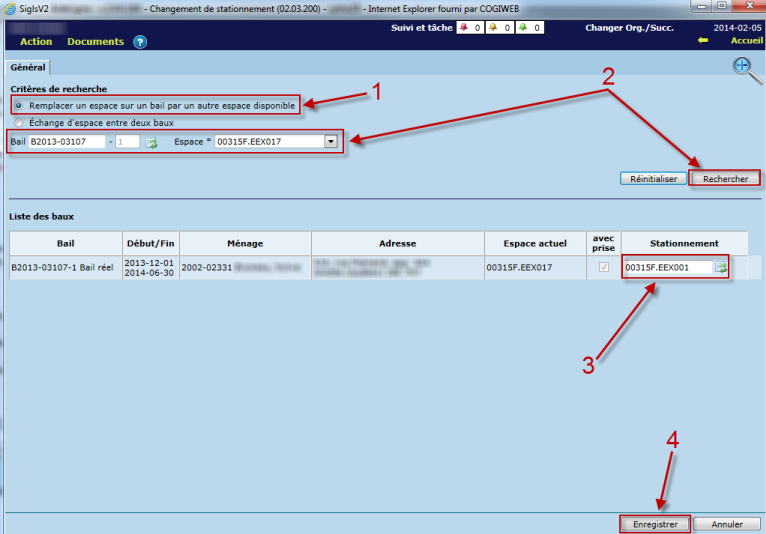Click Enregistrer to save changes
The width and height of the screenshot is (766, 534).
tap(655, 524)
